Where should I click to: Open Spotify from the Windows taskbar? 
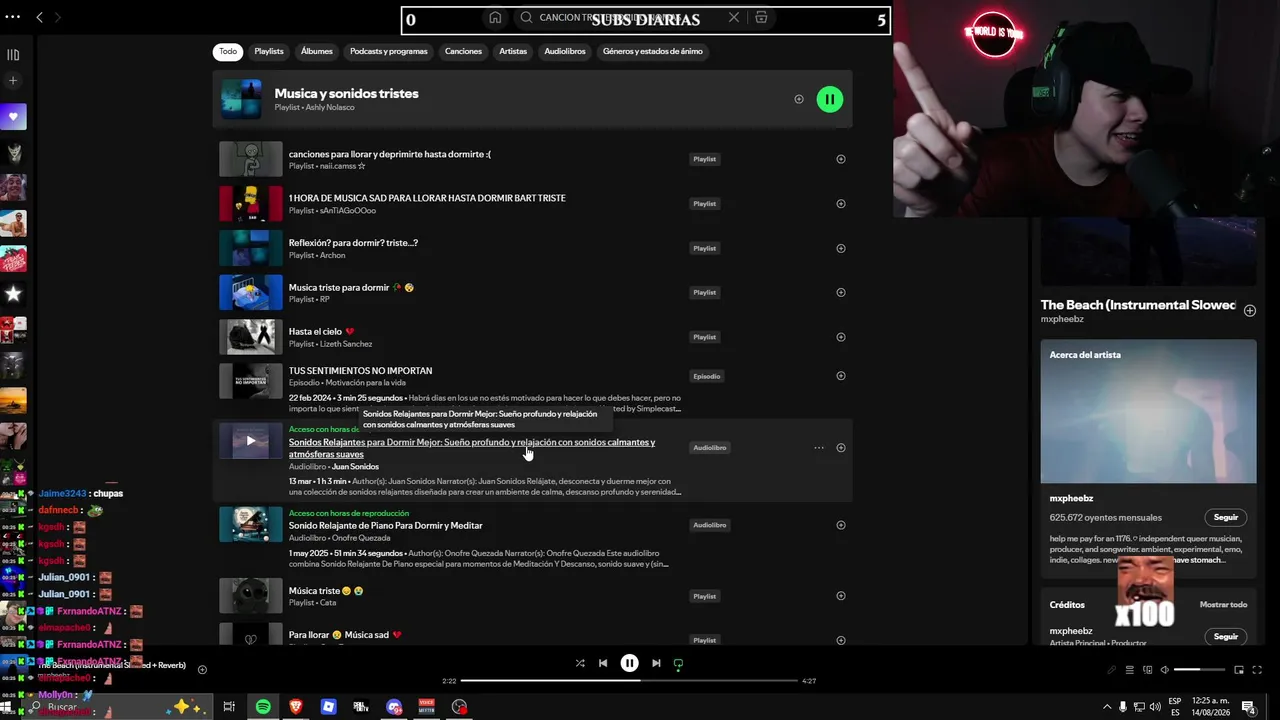coord(263,707)
